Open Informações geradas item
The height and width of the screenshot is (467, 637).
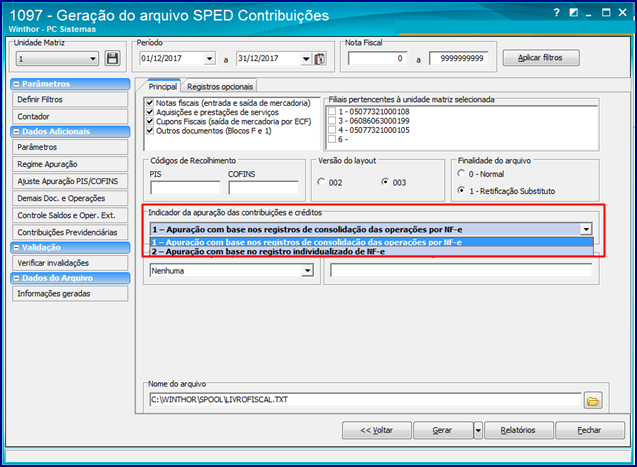coord(70,294)
